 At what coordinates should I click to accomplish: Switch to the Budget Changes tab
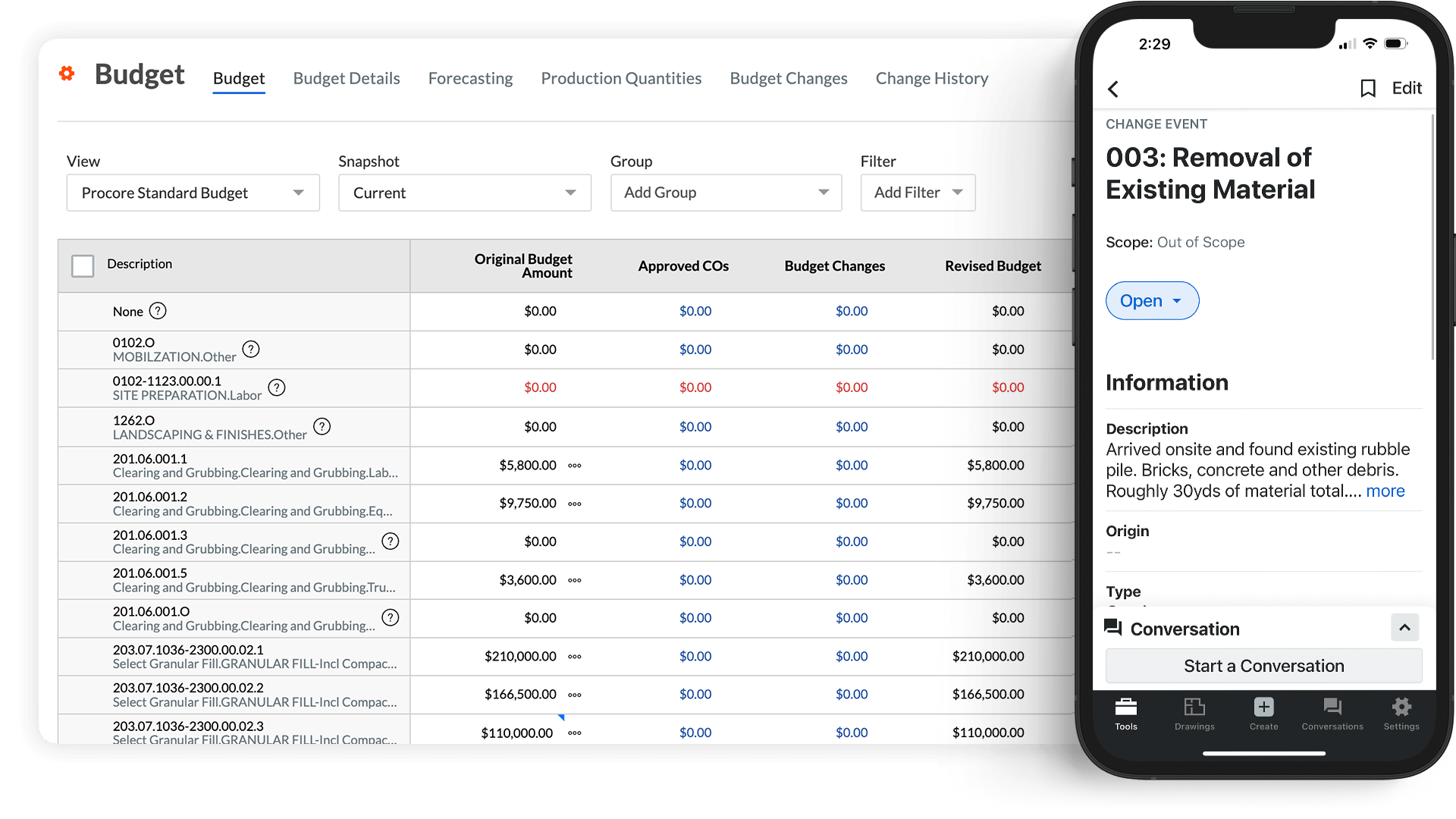(789, 78)
